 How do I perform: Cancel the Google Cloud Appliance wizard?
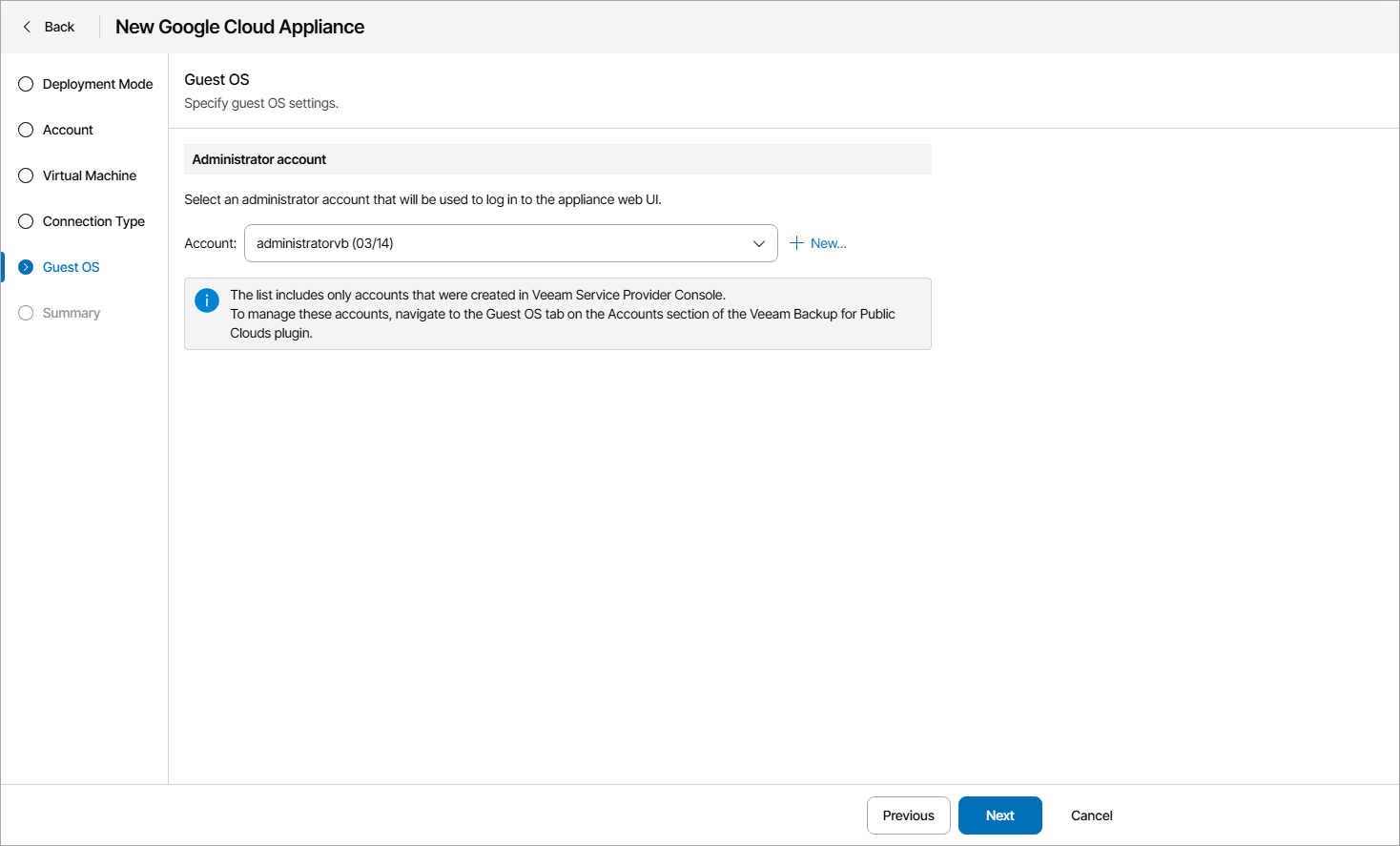tap(1091, 815)
